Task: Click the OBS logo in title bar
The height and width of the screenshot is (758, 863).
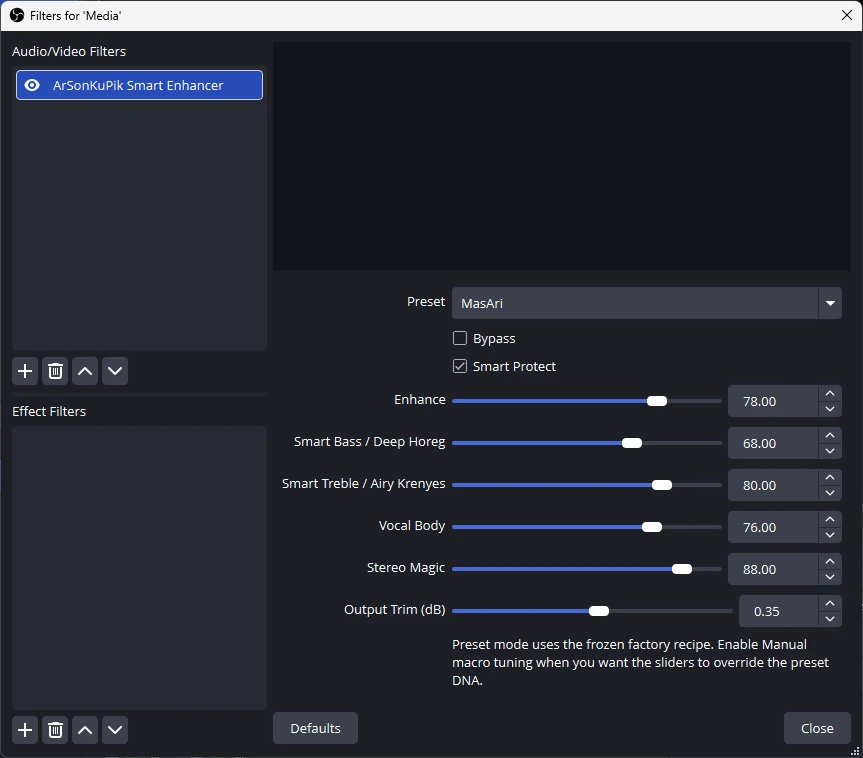Action: (x=17, y=15)
